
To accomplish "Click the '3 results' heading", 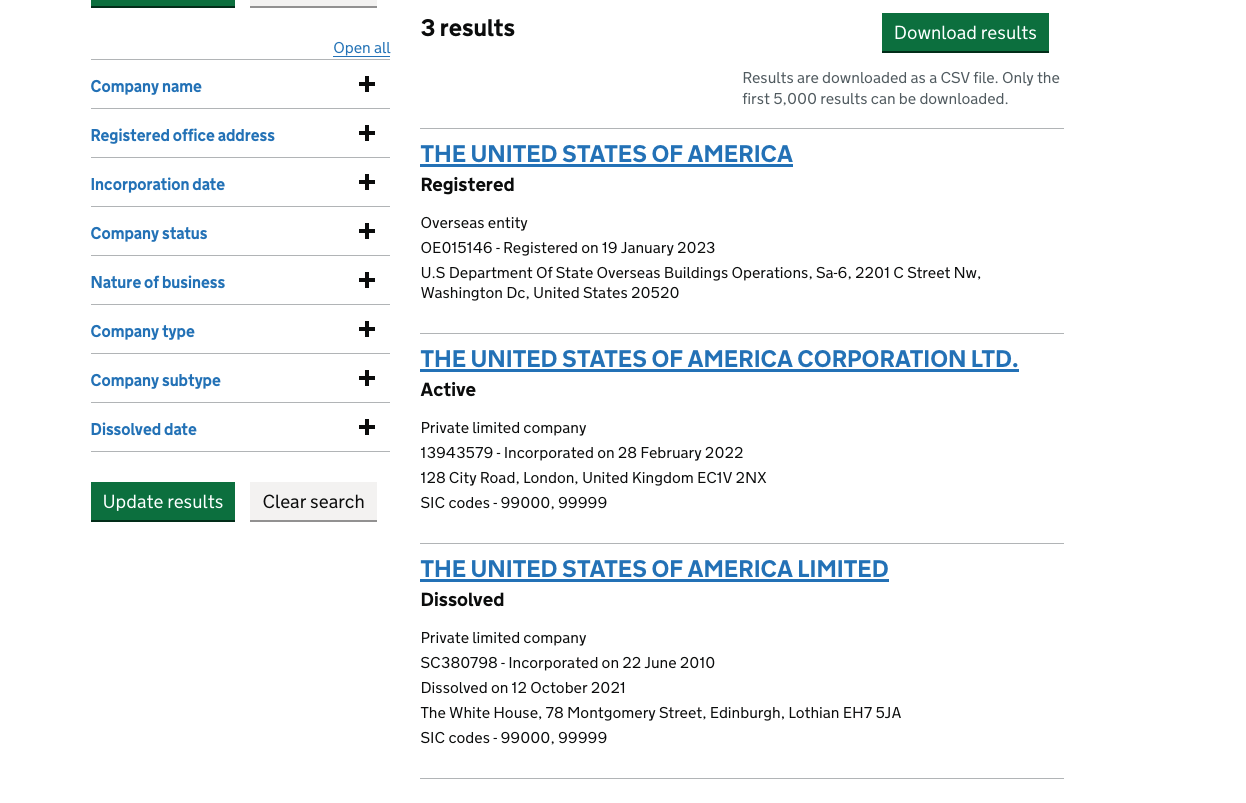I will click(467, 28).
